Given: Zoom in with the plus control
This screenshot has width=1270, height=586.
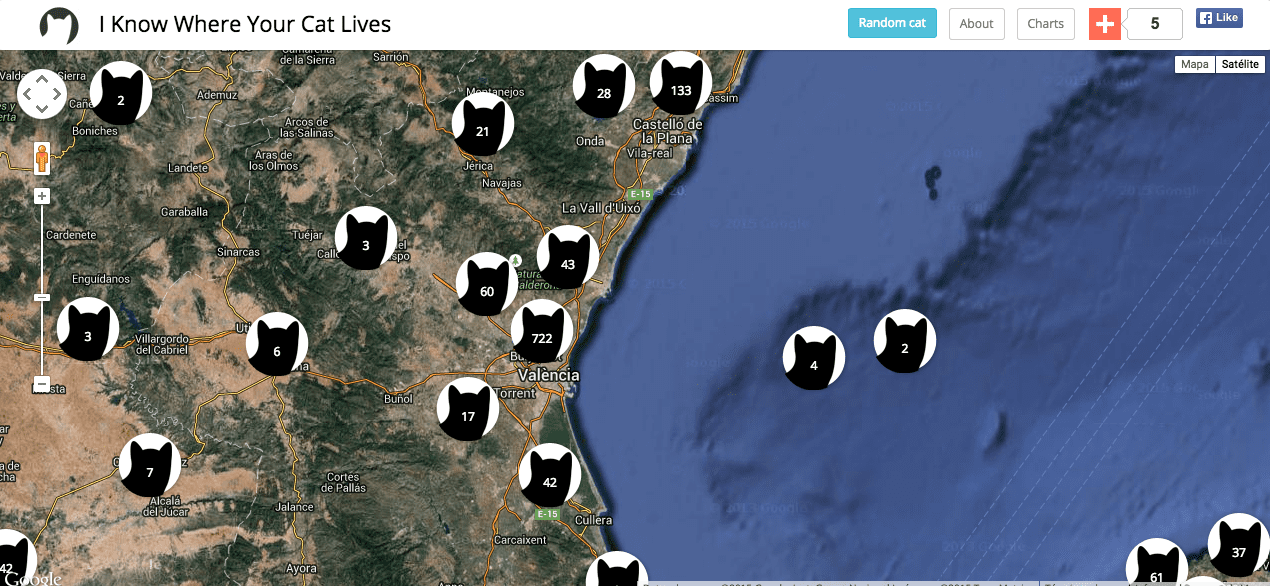Looking at the screenshot, I should click(41, 195).
